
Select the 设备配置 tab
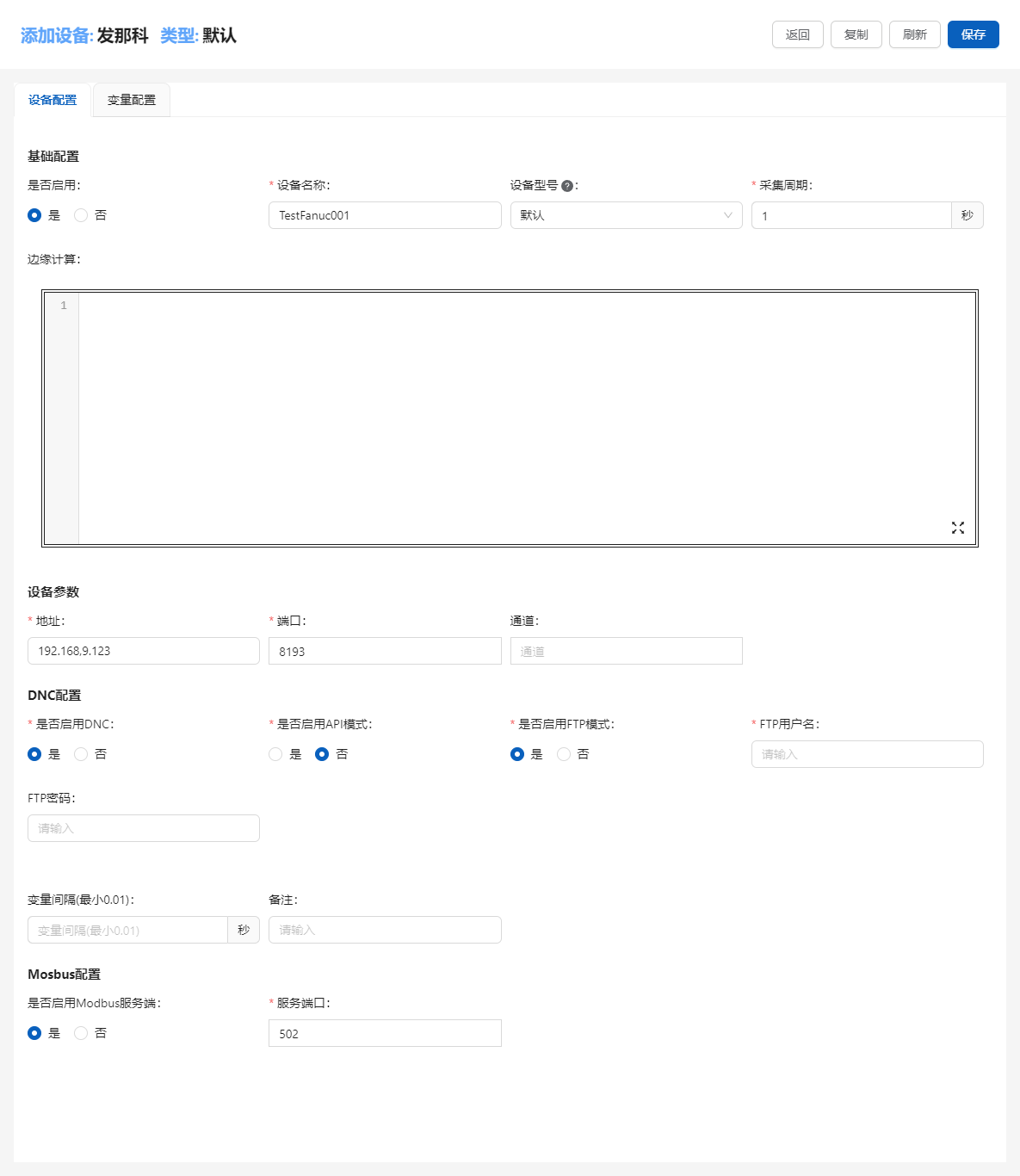(53, 100)
